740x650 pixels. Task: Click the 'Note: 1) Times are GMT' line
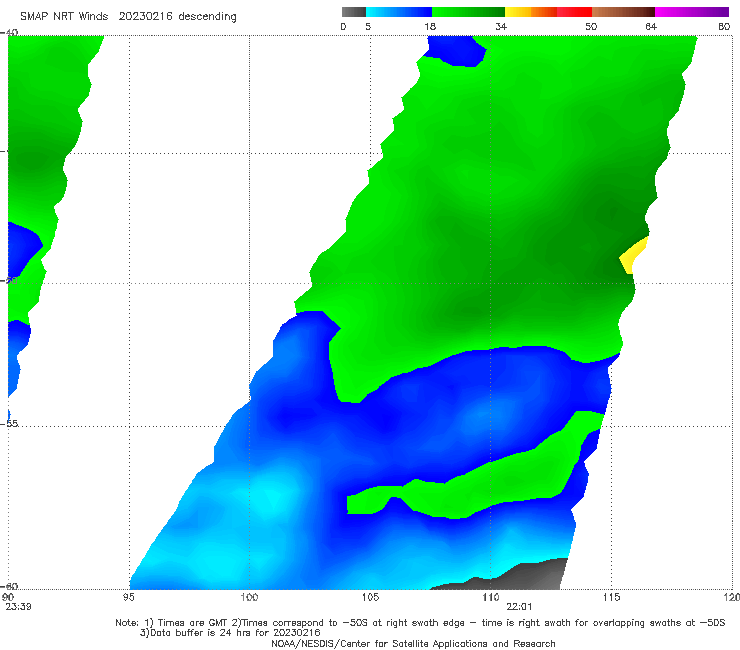click(x=420, y=623)
